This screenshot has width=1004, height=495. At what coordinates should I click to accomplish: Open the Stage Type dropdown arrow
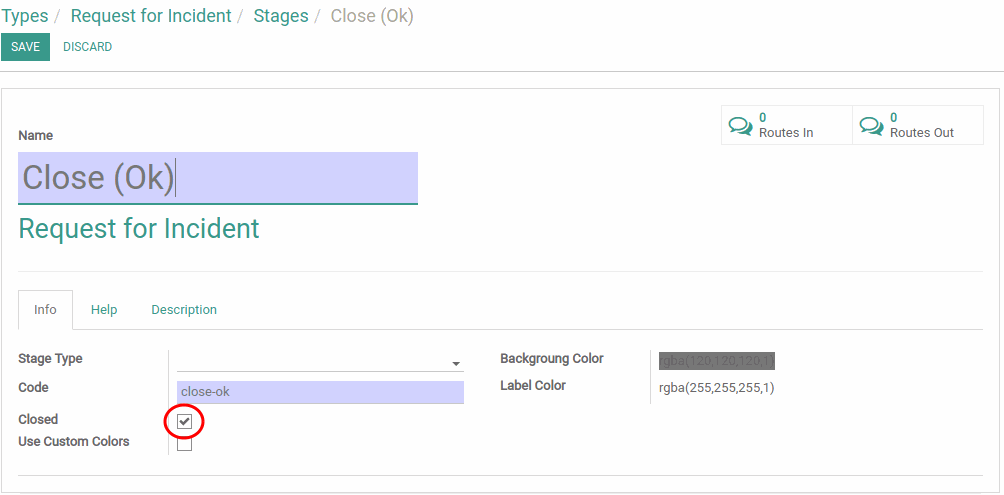coord(456,364)
